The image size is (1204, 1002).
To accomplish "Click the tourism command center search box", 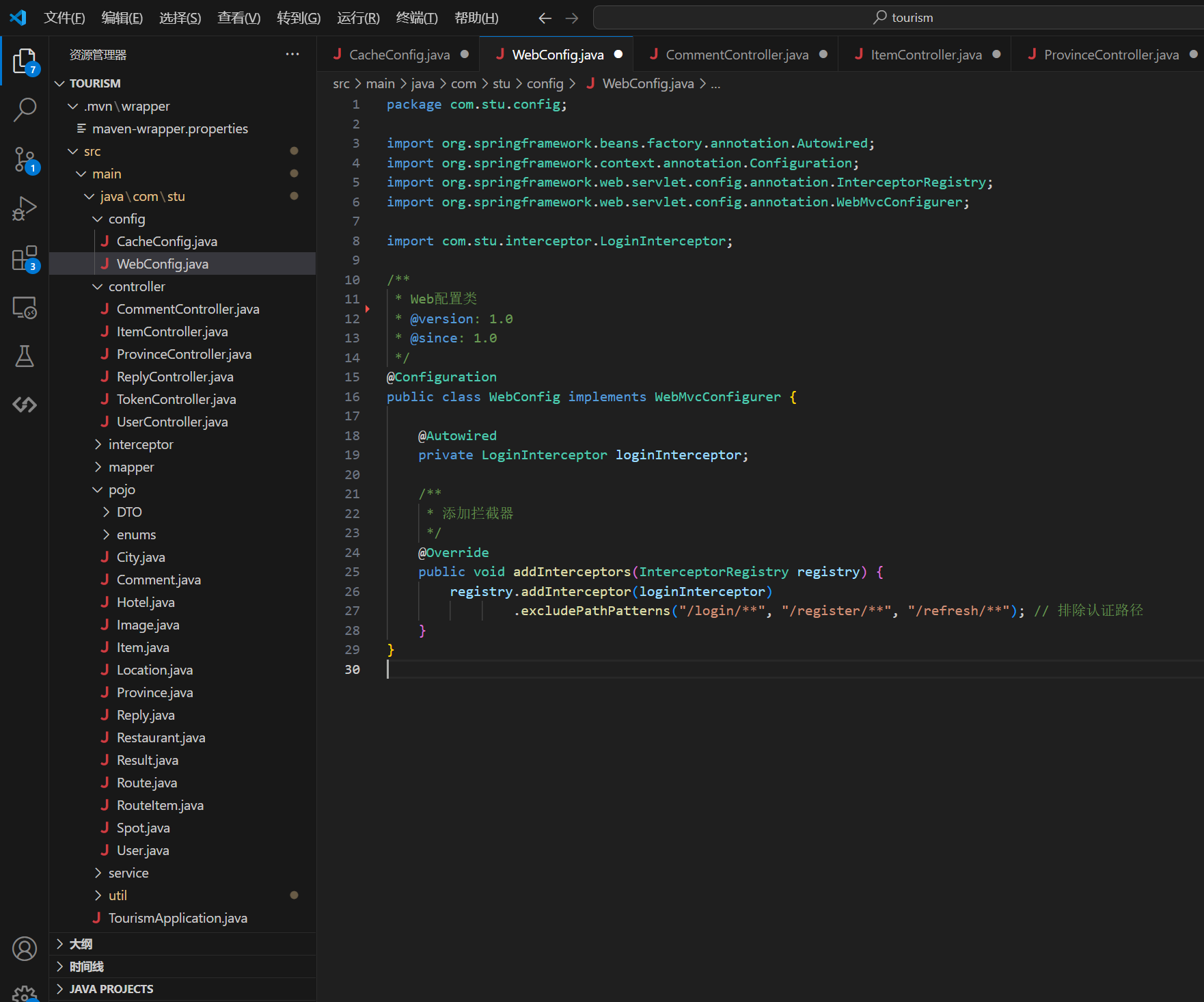I will (902, 18).
